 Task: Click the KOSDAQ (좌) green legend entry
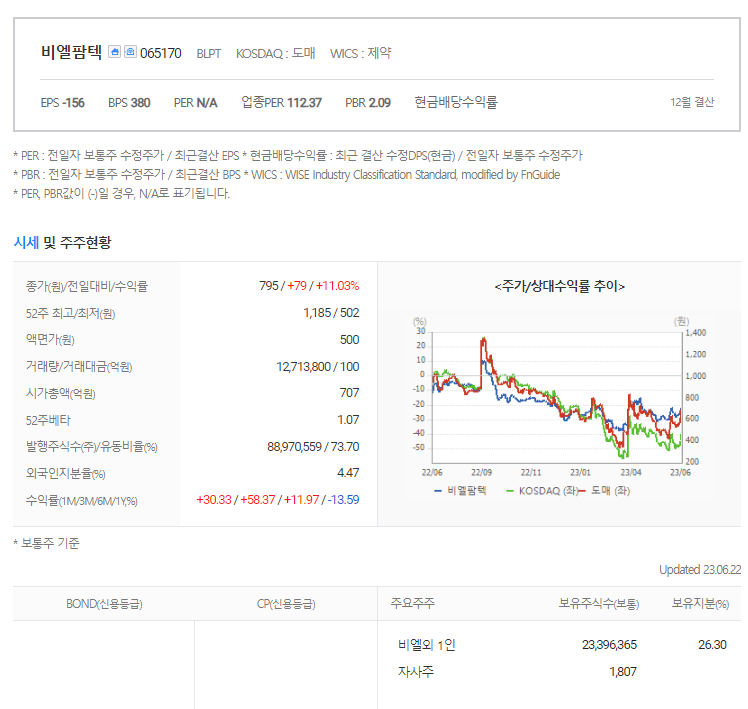tap(542, 490)
